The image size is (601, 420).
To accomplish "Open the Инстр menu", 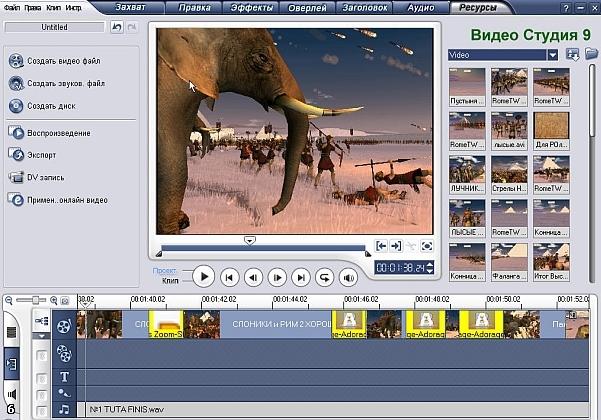I will (73, 7).
